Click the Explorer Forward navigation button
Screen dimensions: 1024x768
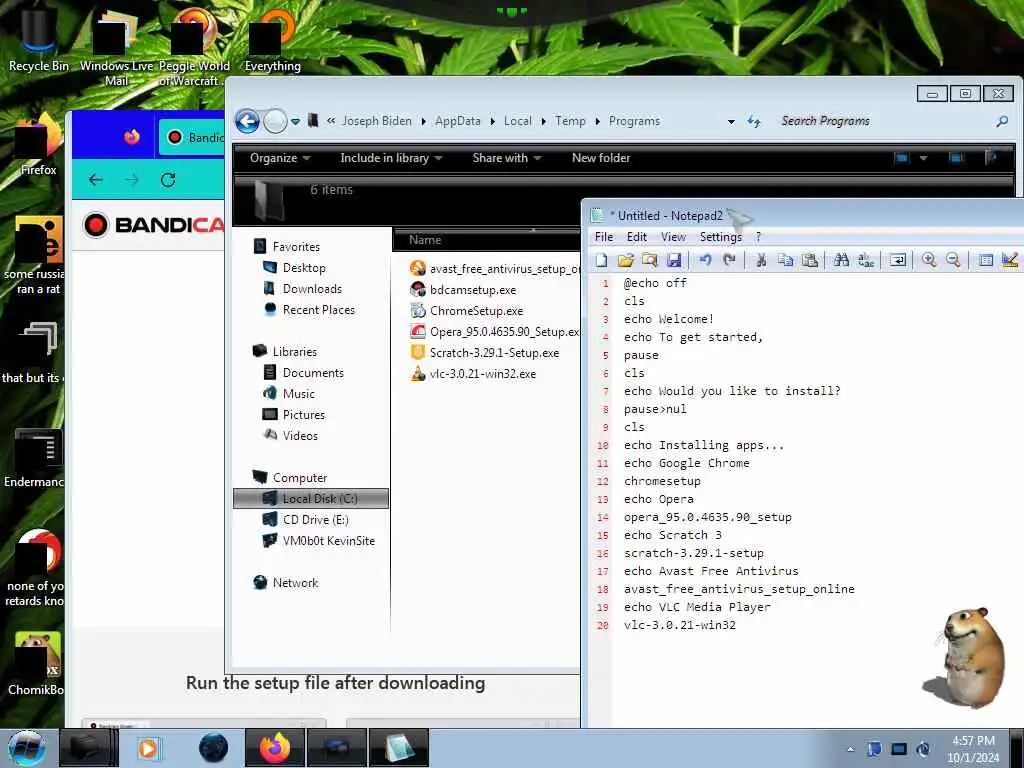[275, 121]
